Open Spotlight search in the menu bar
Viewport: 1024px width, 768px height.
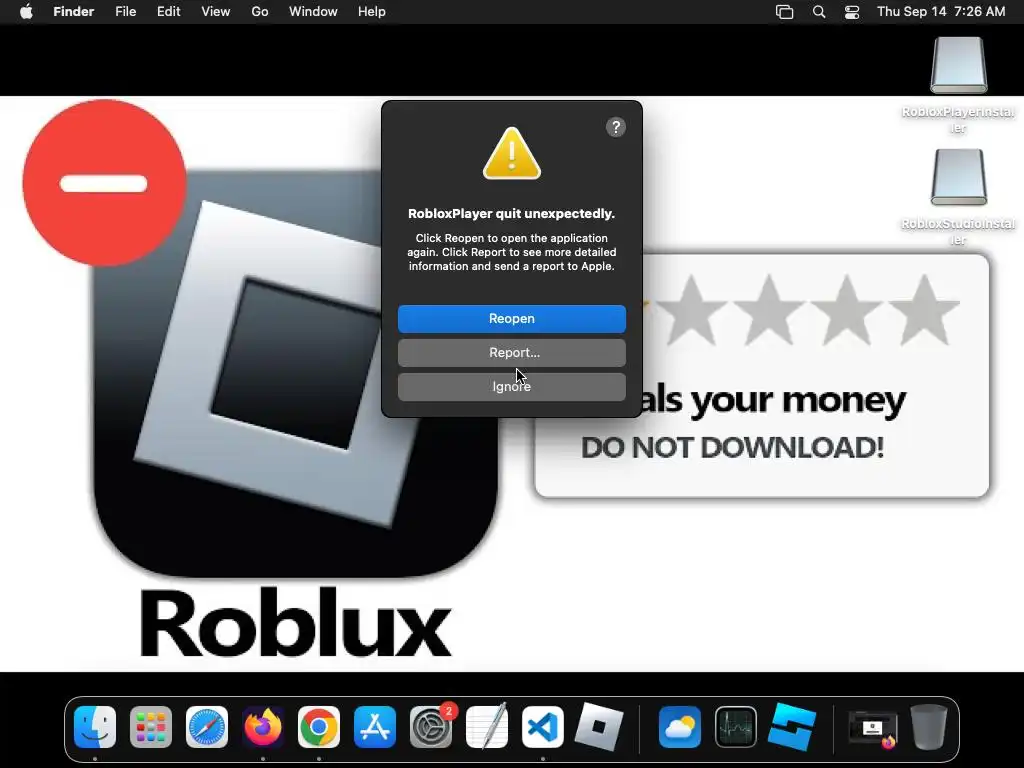click(x=819, y=12)
